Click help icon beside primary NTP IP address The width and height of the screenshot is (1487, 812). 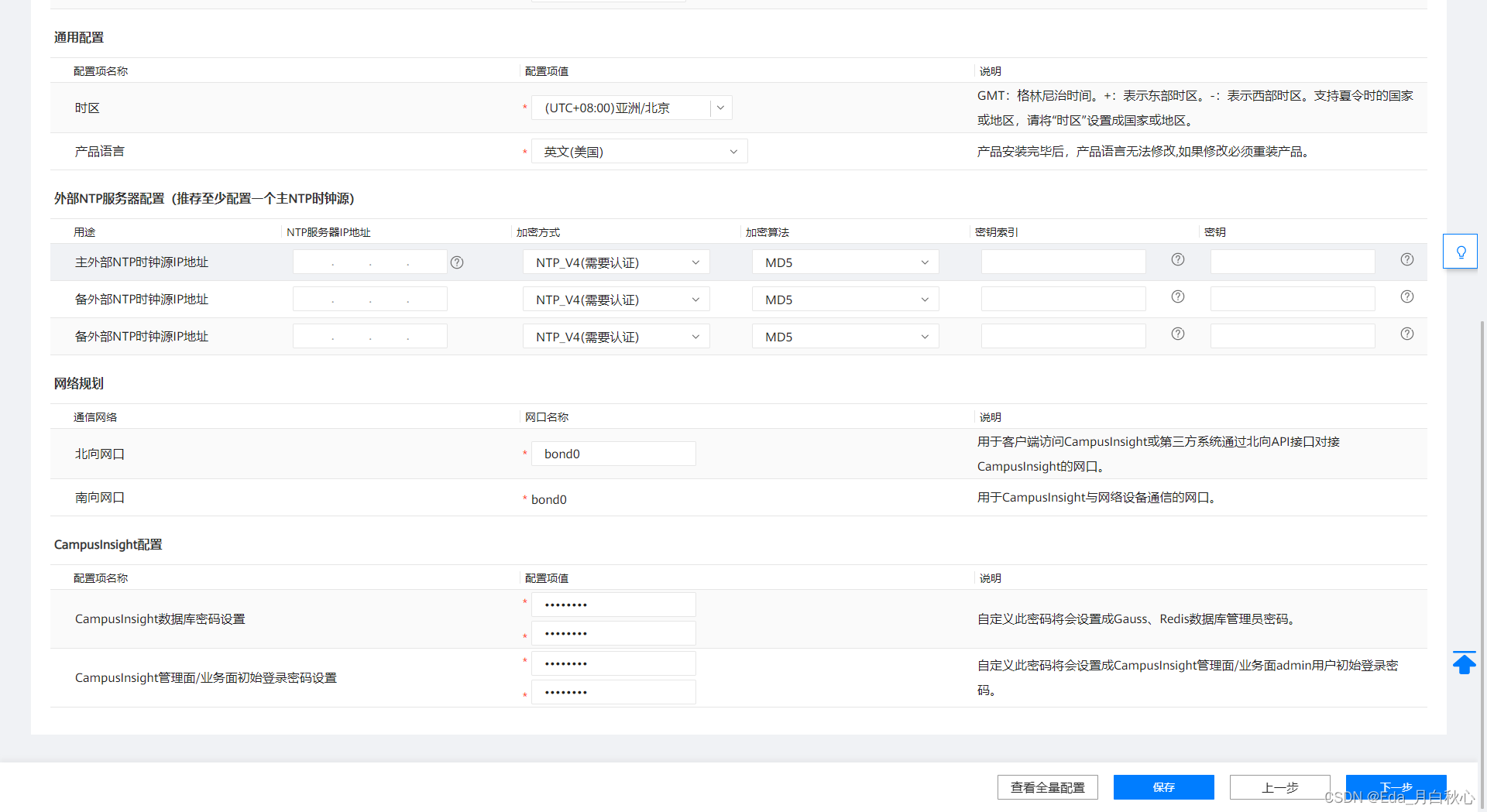click(x=457, y=262)
